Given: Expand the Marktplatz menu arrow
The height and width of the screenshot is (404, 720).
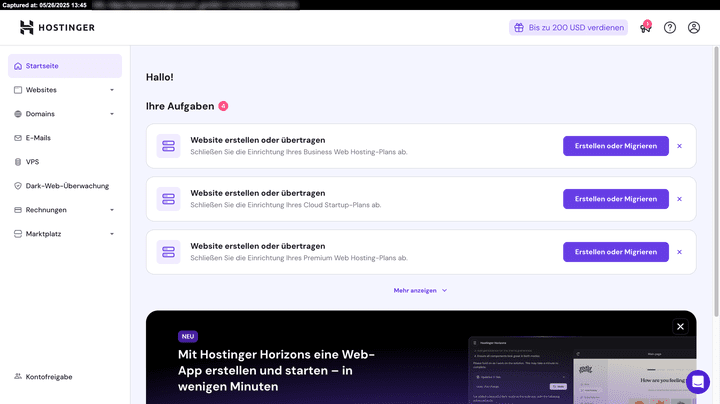Looking at the screenshot, I should [x=112, y=234].
